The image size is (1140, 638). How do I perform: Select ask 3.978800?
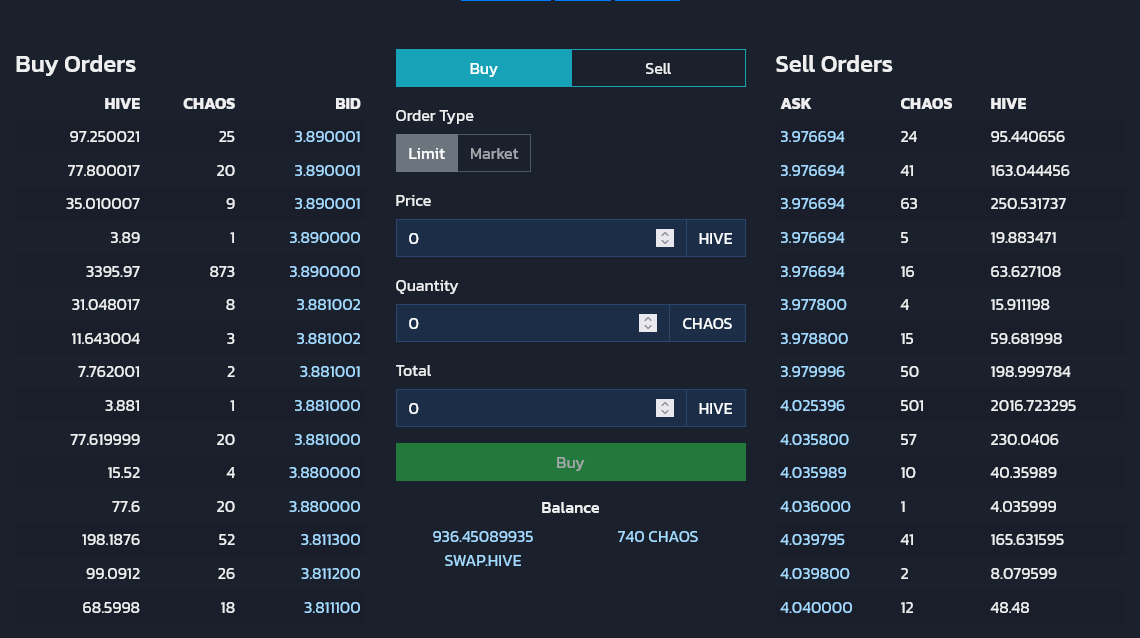814,339
